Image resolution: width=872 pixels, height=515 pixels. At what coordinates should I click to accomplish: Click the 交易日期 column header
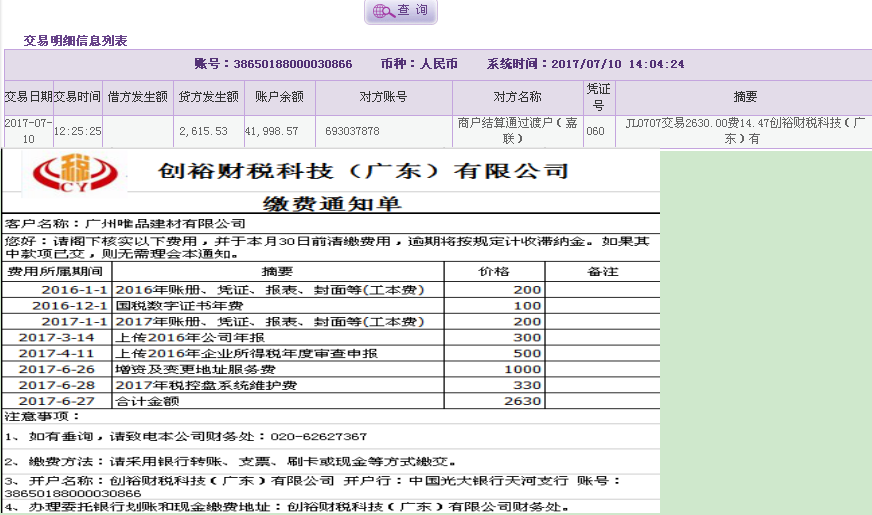pos(28,97)
